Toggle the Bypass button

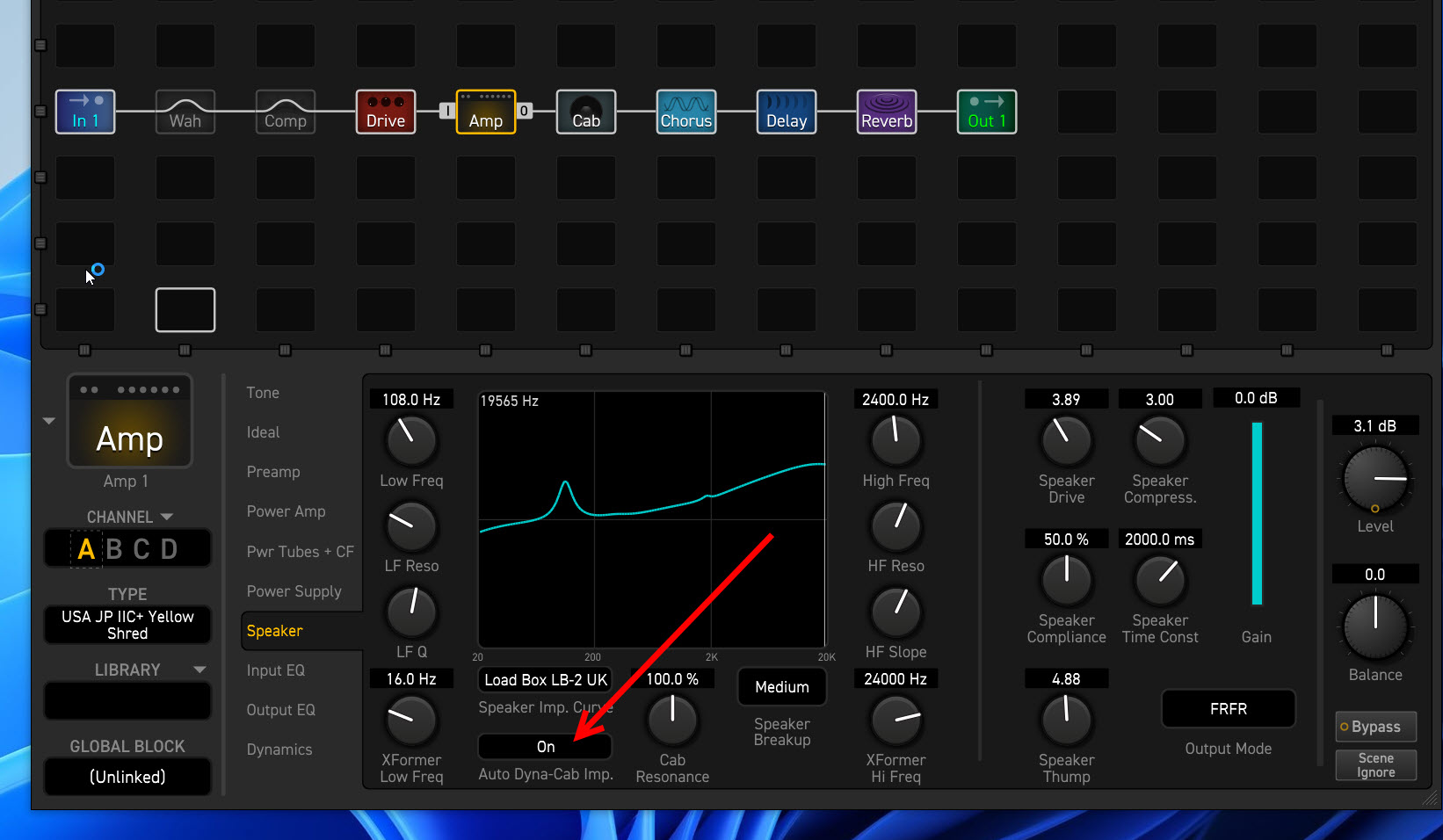pyautogui.click(x=1375, y=727)
